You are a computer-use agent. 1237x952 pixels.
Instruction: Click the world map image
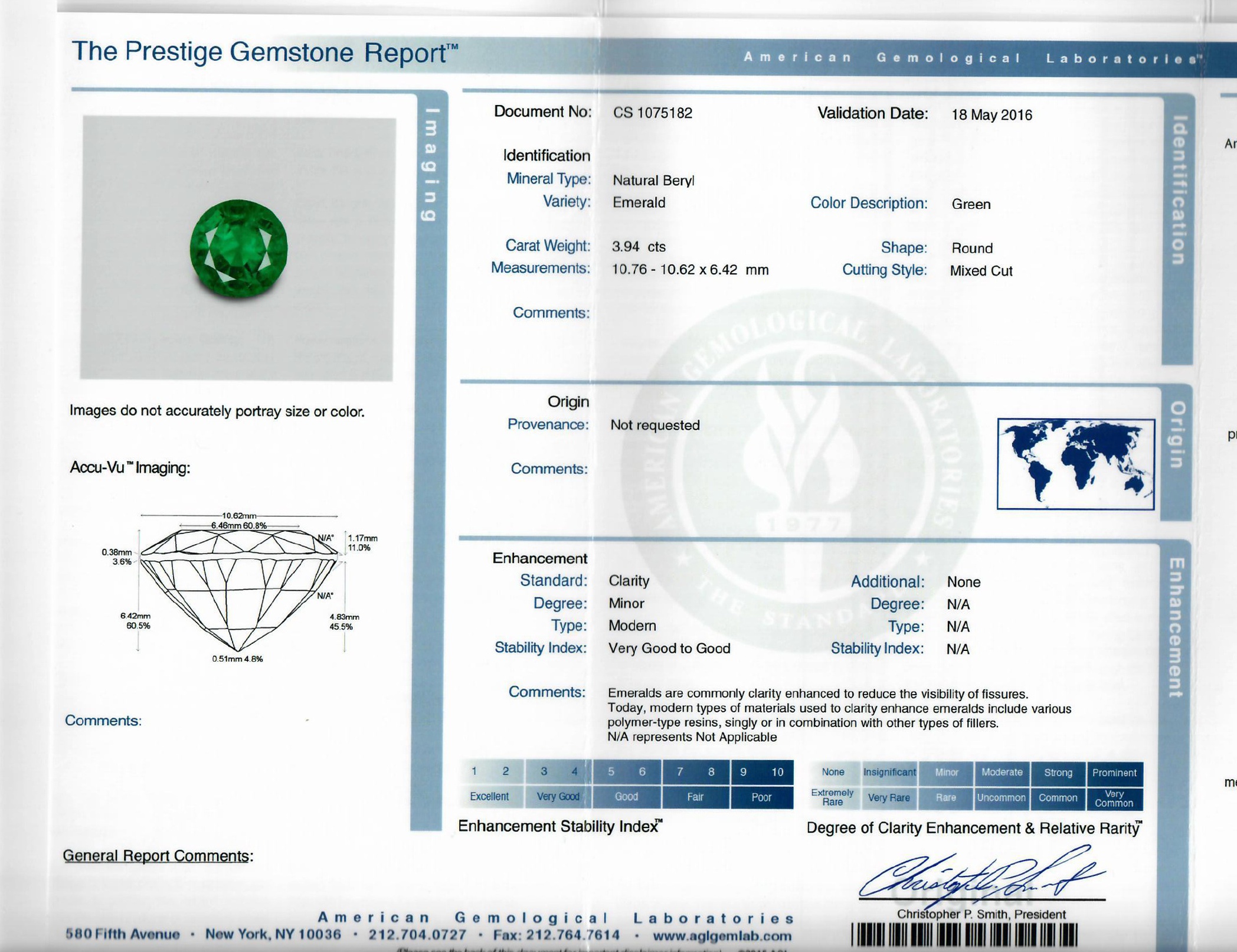[1075, 464]
